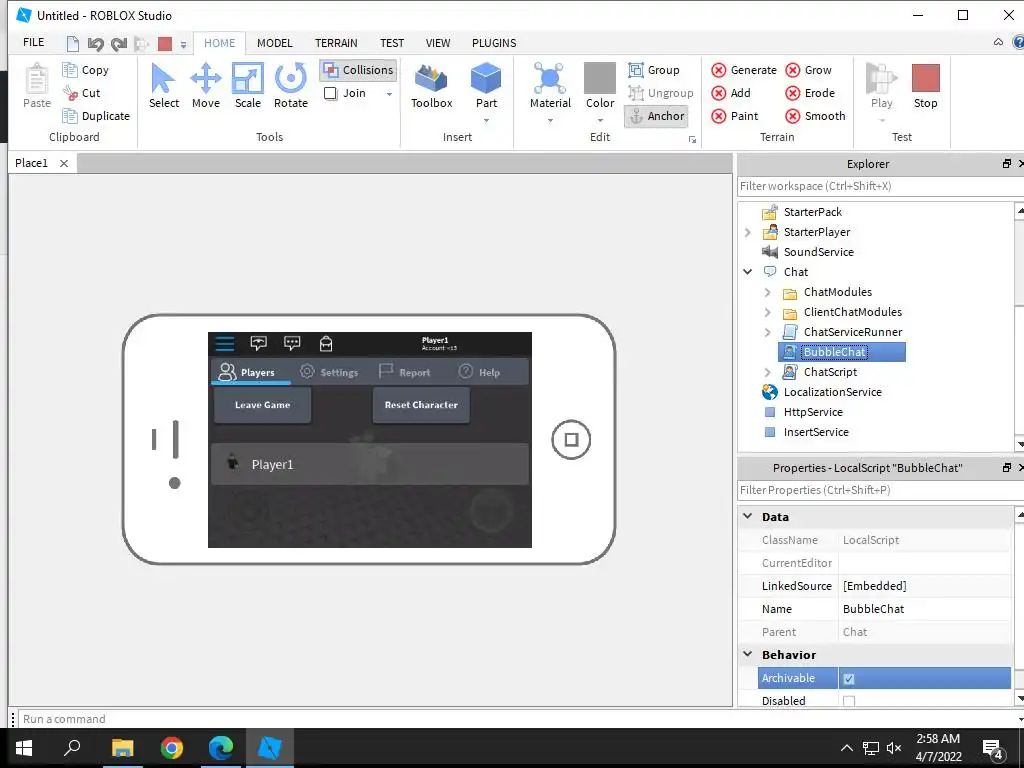
Task: Open the Report tab in game menu
Action: (x=405, y=372)
